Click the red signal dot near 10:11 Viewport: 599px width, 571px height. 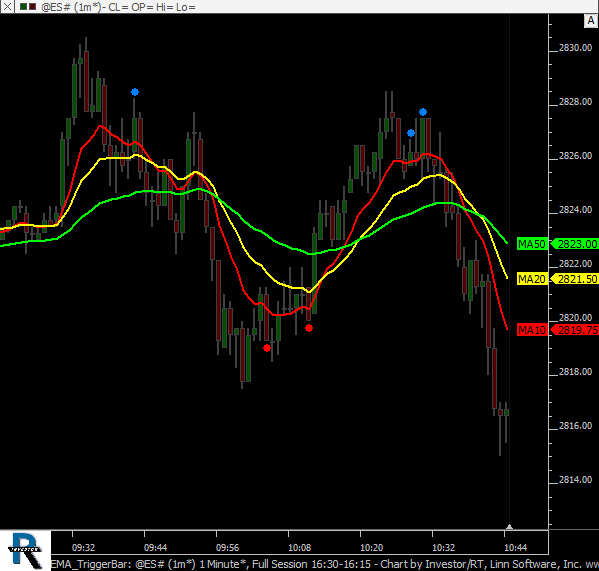pos(309,328)
